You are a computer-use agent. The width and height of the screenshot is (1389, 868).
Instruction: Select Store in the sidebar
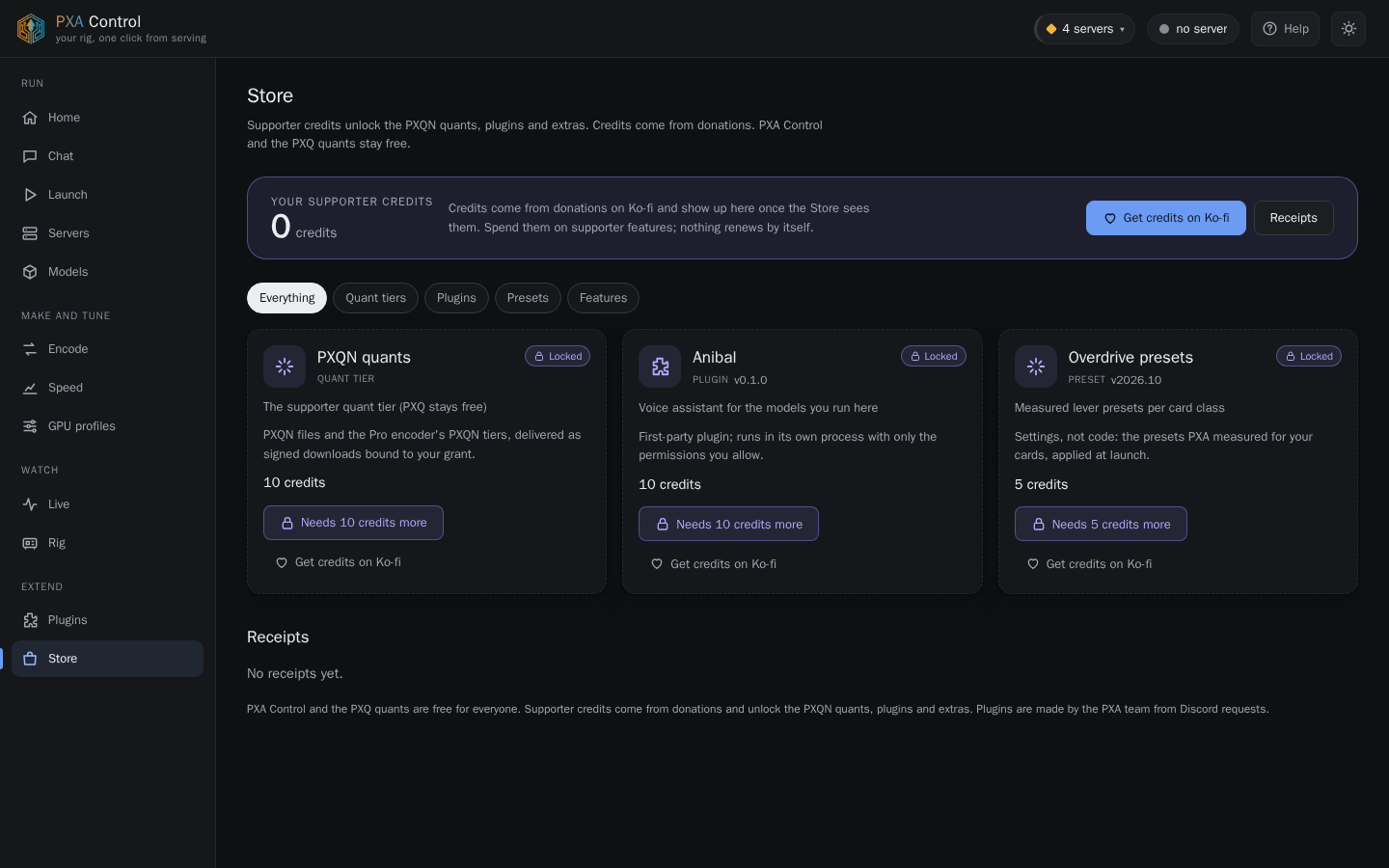pos(107,659)
